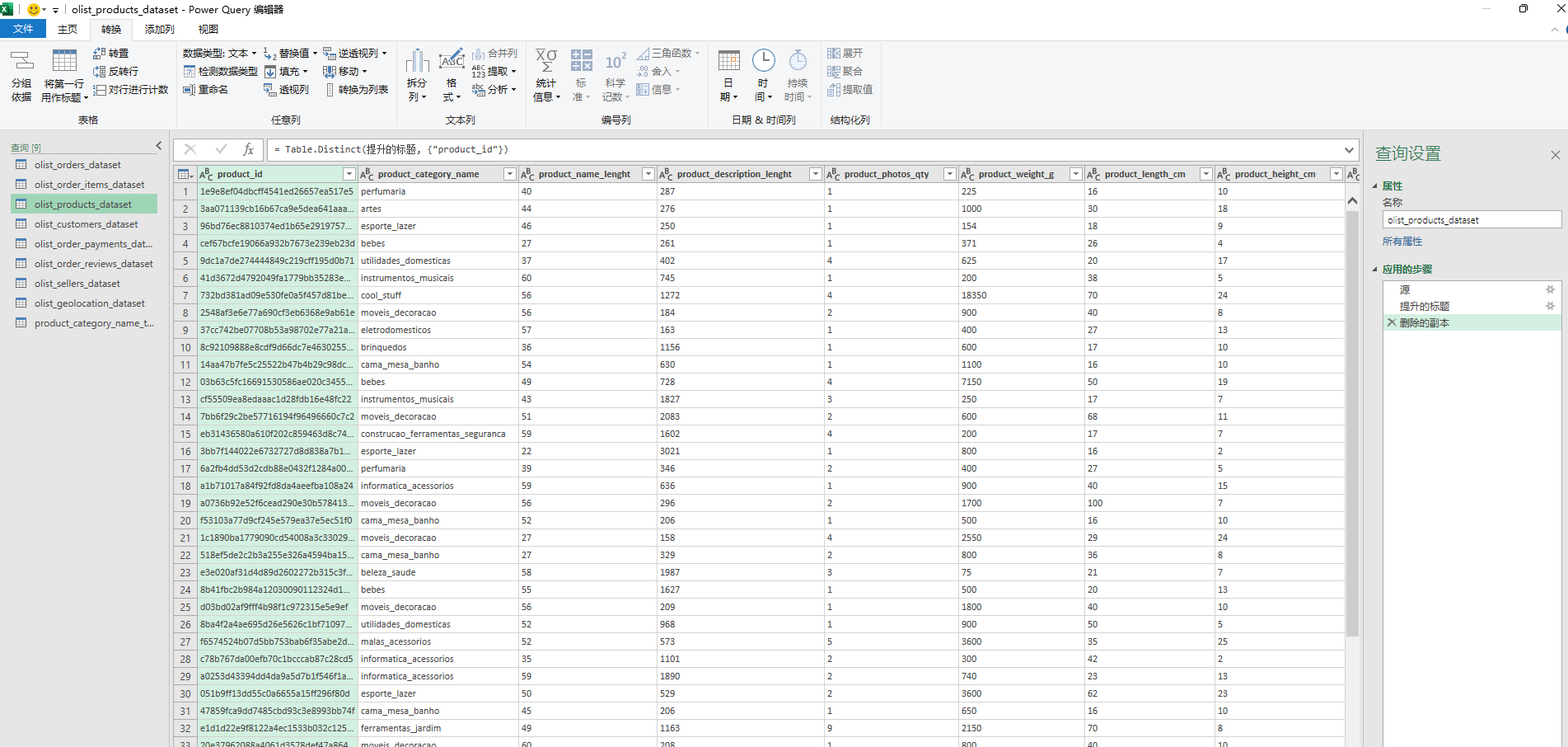The height and width of the screenshot is (747, 1568).
Task: Select the olist_order_items_dataset query
Action: (x=83, y=185)
